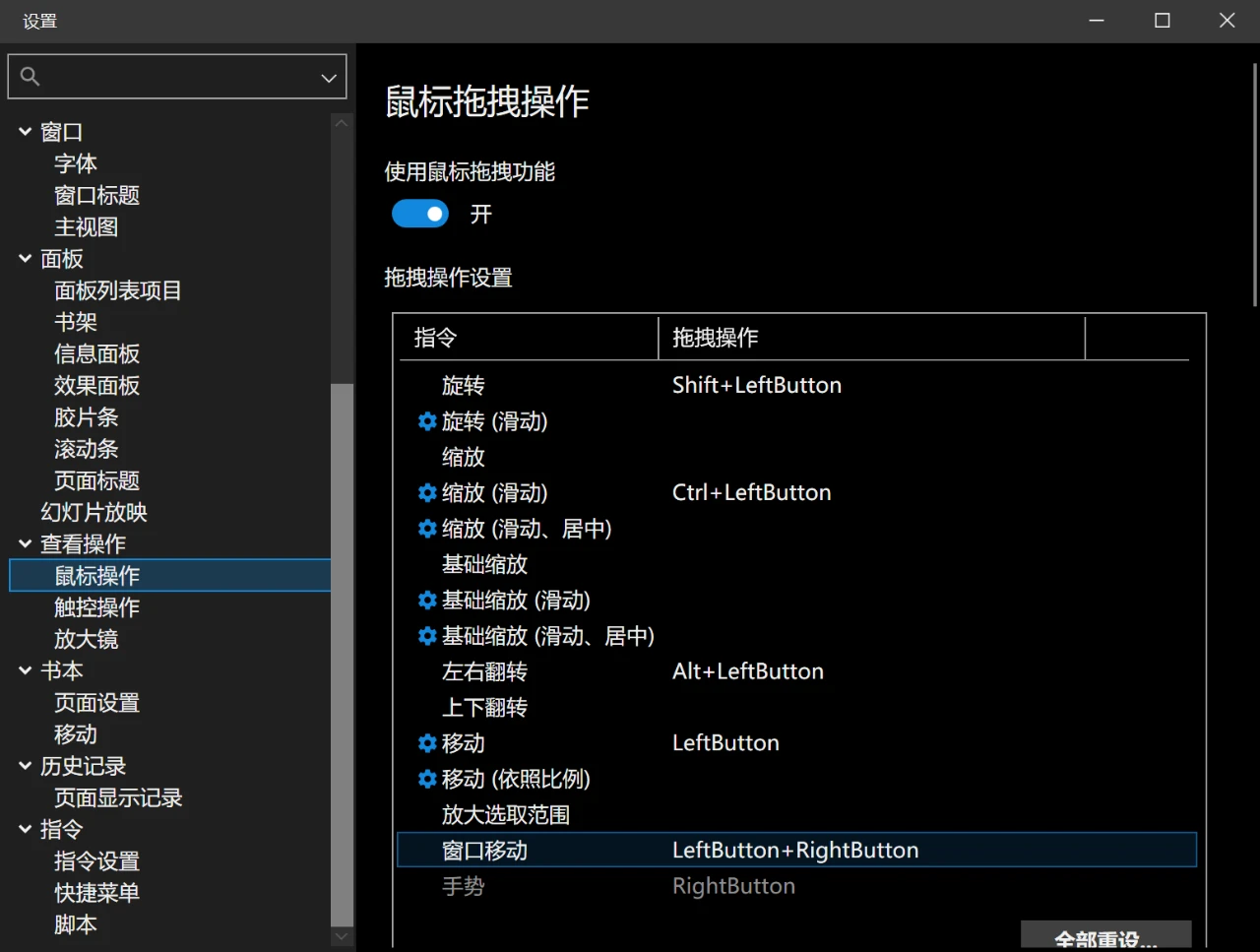Click the search magnifier icon
The image size is (1260, 952).
click(x=30, y=77)
